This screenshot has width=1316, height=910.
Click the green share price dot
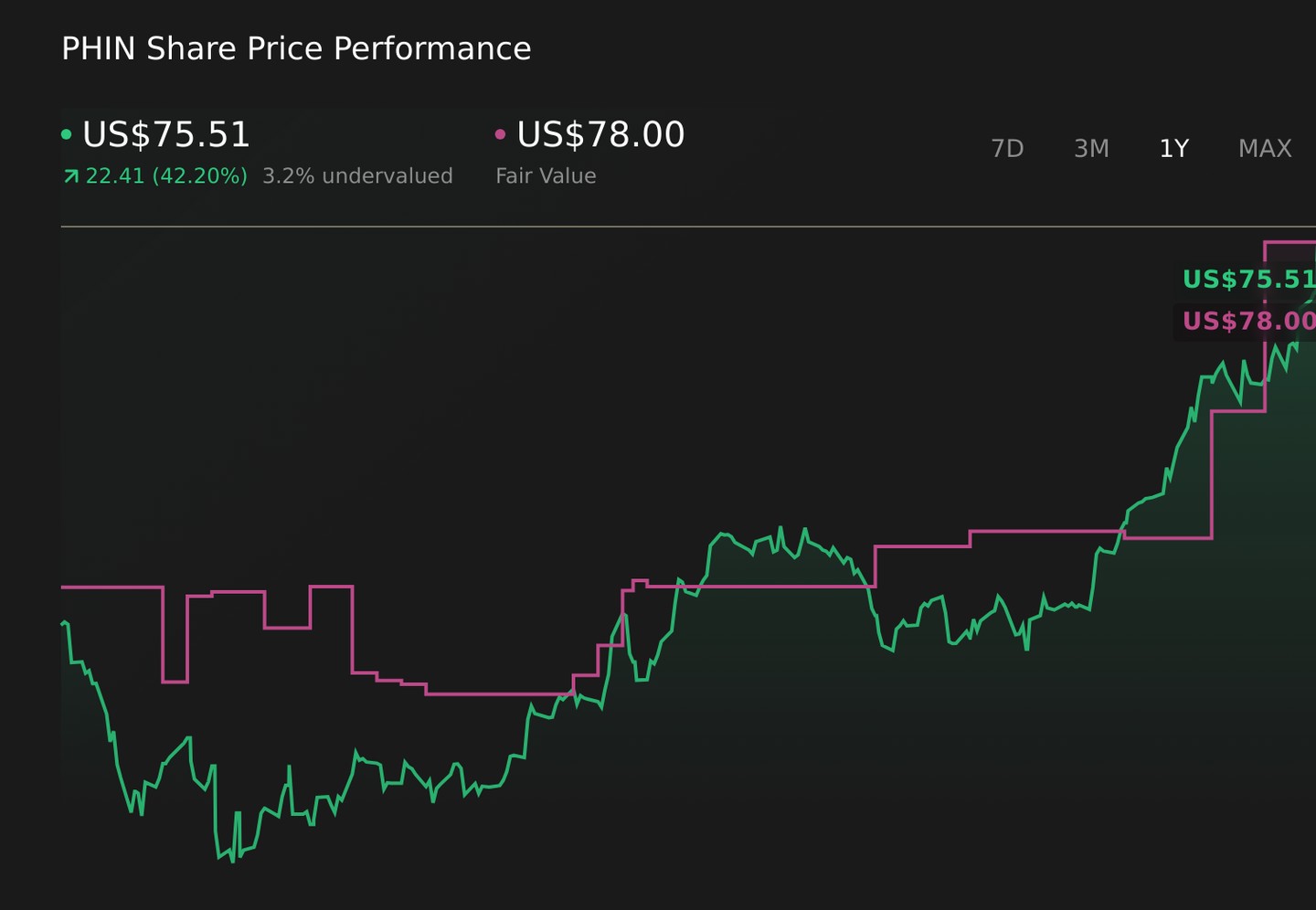pyautogui.click(x=66, y=134)
